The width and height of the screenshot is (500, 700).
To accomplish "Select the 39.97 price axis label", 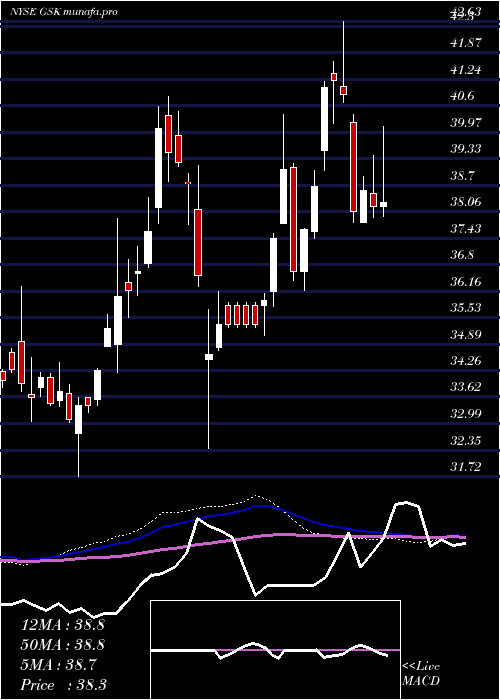I will point(466,122).
